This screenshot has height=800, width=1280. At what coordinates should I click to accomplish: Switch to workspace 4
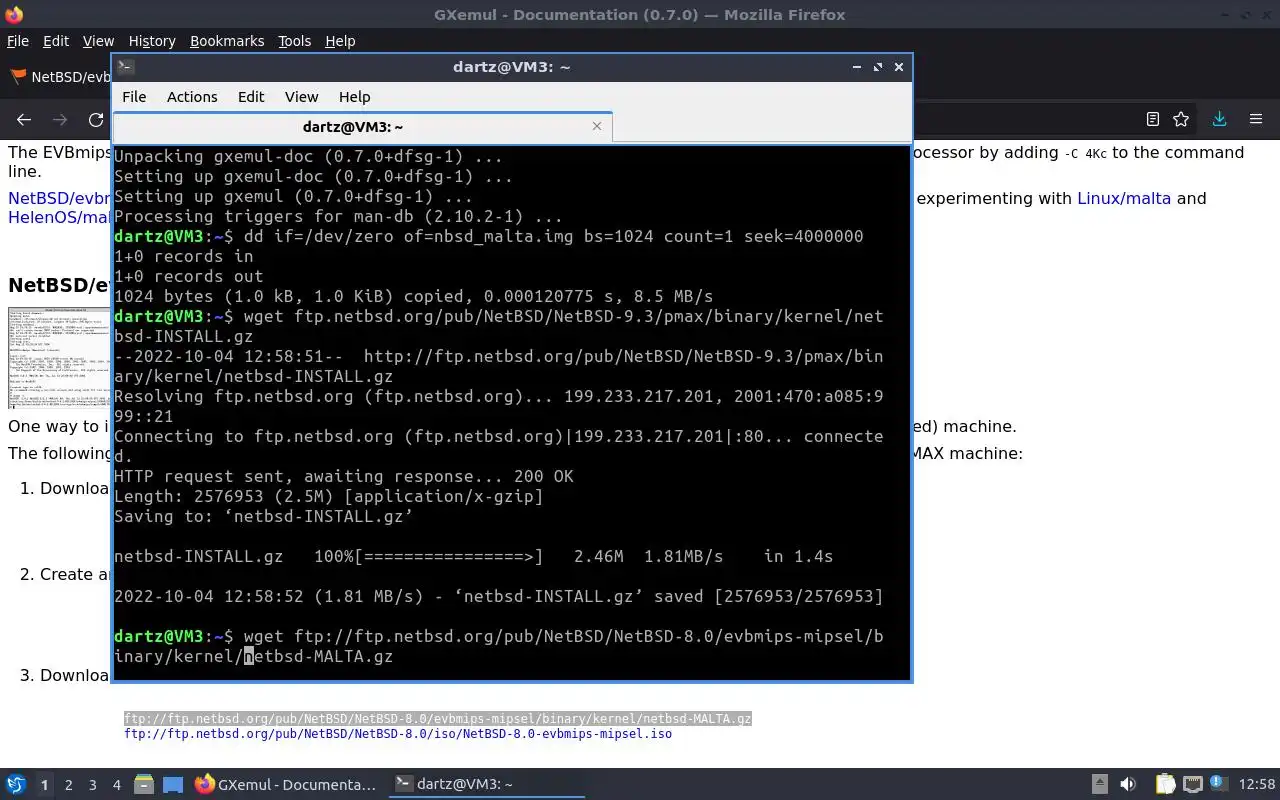click(x=116, y=785)
